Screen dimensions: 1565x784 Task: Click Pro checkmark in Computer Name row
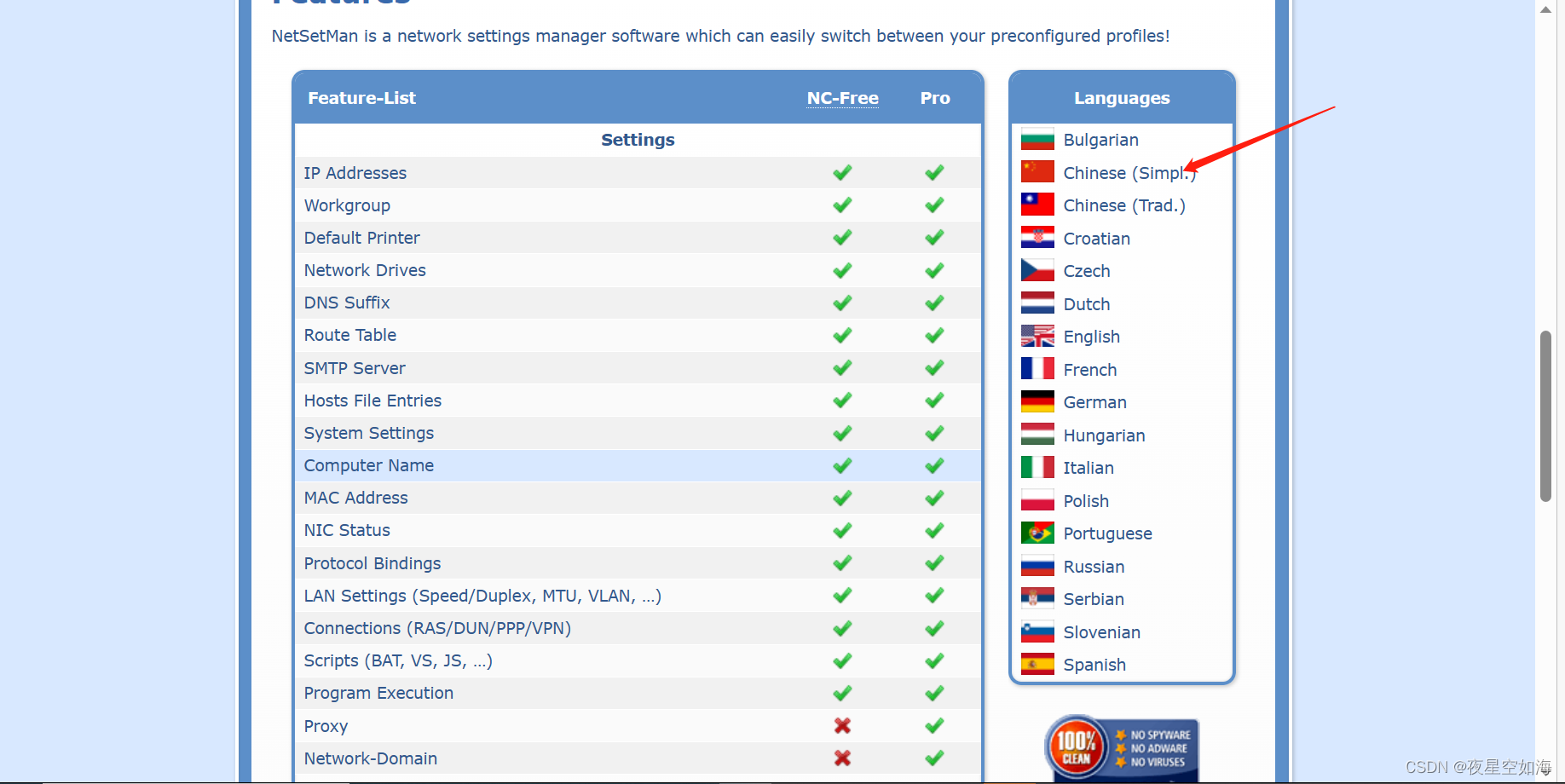click(934, 465)
